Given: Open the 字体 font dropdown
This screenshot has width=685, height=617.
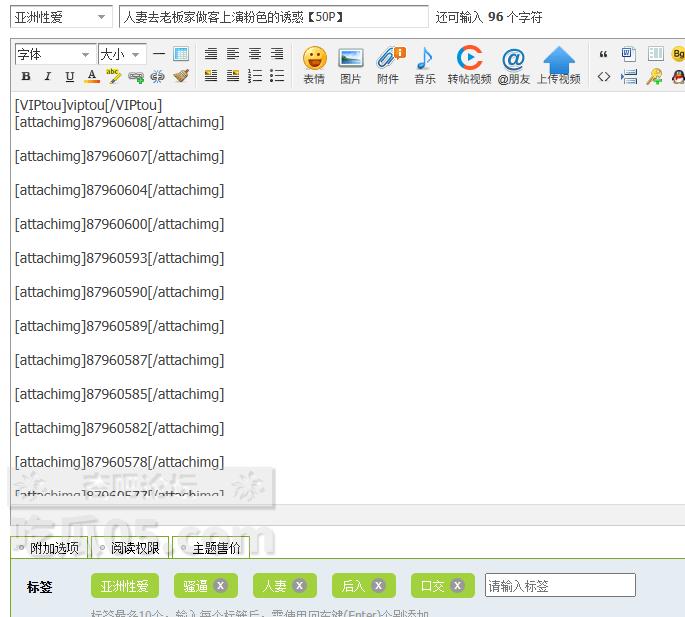Looking at the screenshot, I should tap(55, 54).
